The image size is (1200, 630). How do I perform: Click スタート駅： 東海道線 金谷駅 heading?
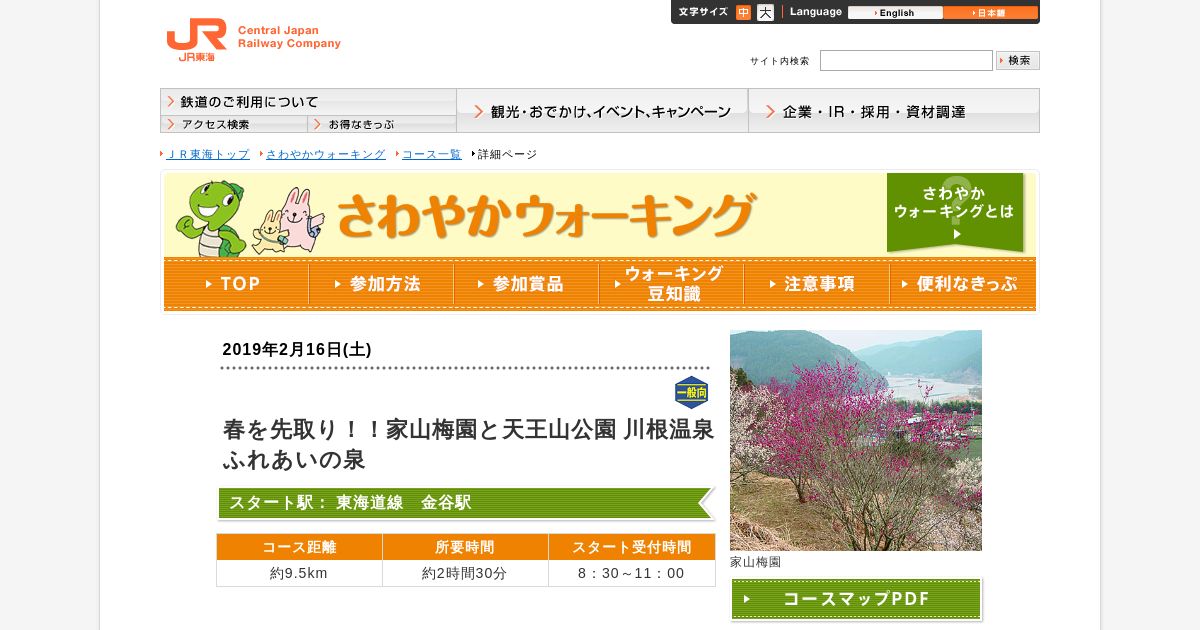466,503
